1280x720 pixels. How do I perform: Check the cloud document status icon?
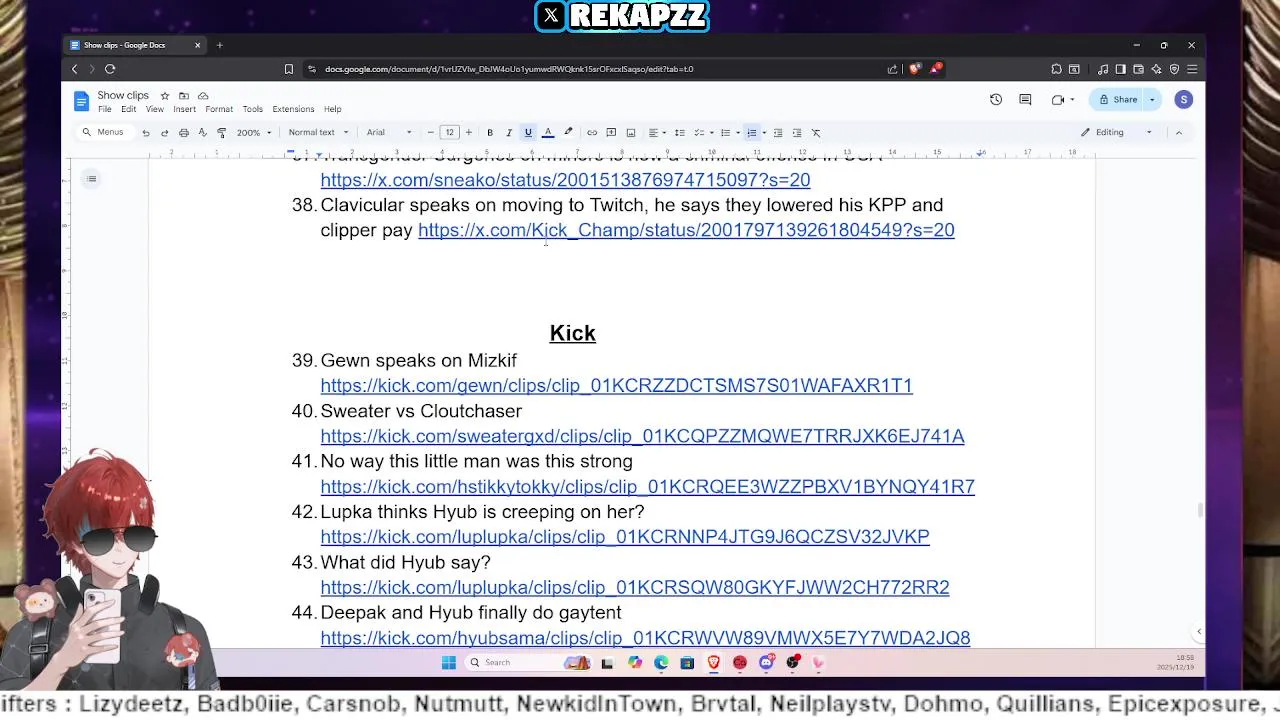[203, 96]
